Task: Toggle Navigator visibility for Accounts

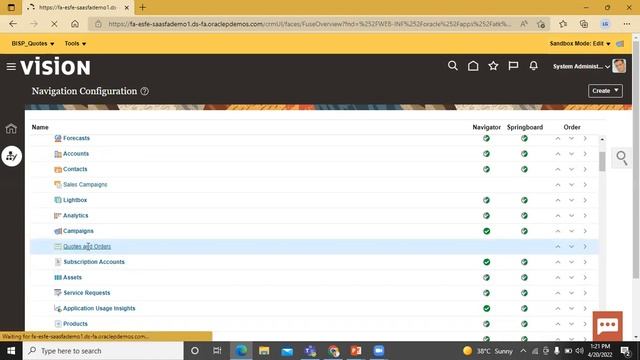Action: point(486,154)
